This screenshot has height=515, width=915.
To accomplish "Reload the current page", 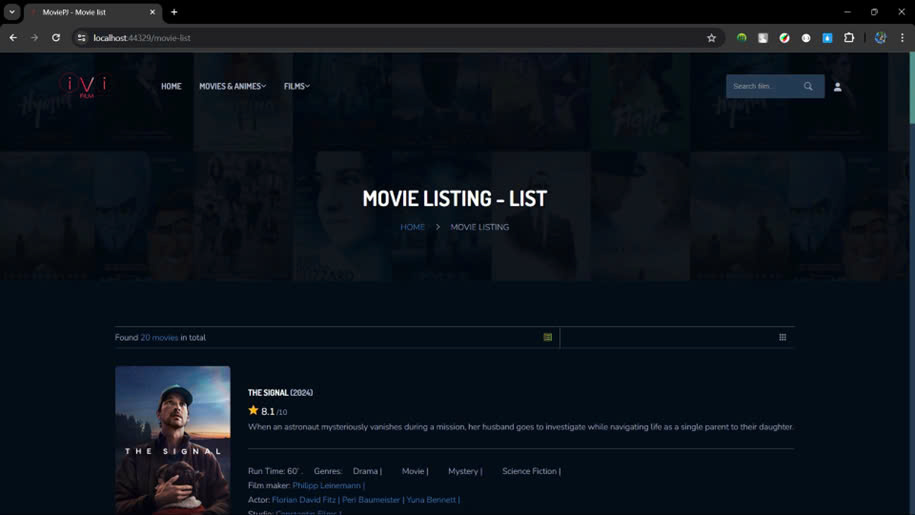I will [x=56, y=38].
